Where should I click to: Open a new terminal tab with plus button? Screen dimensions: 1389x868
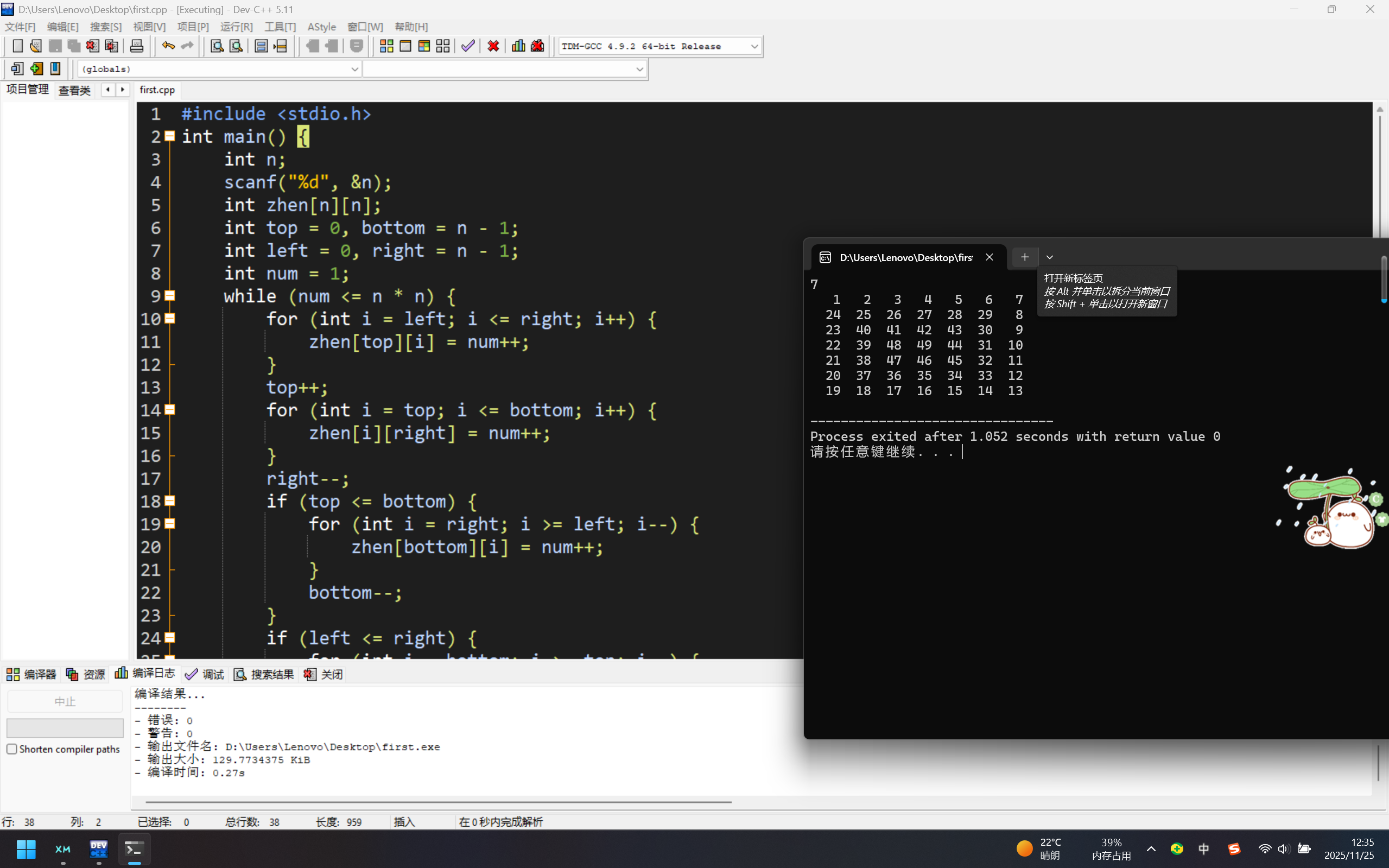(1025, 257)
